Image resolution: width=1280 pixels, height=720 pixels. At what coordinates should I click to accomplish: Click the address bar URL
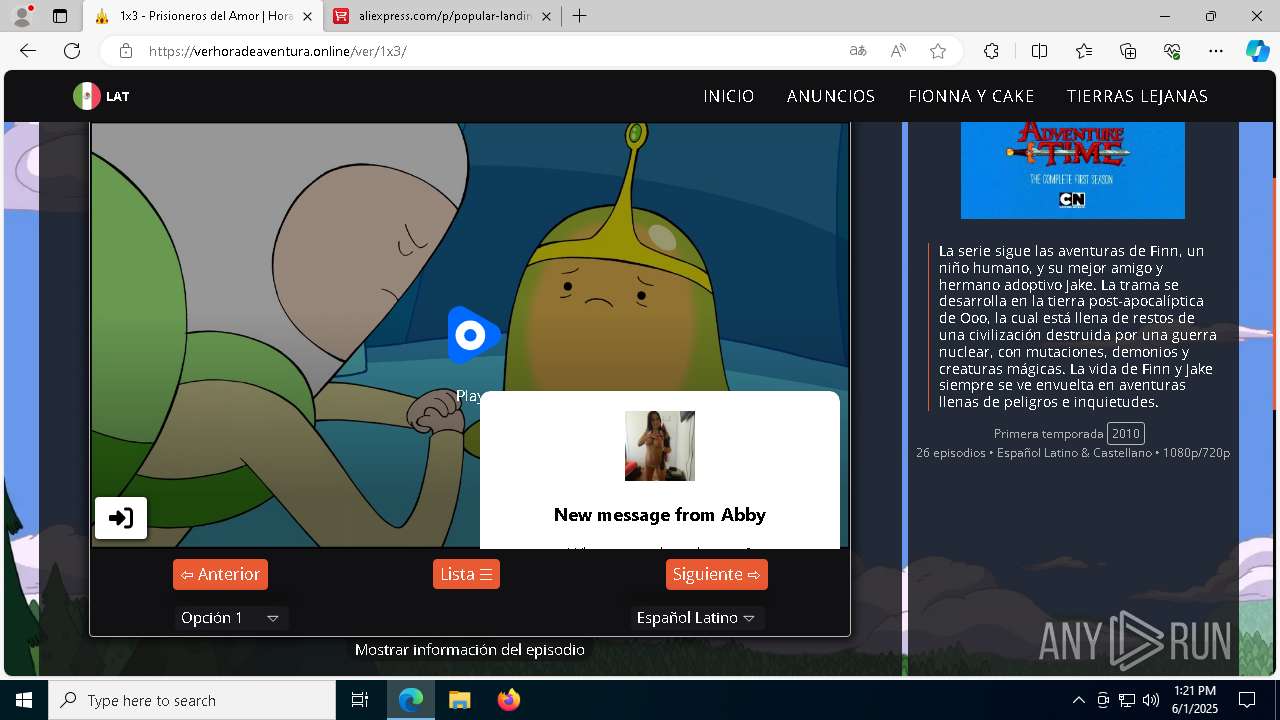277,51
